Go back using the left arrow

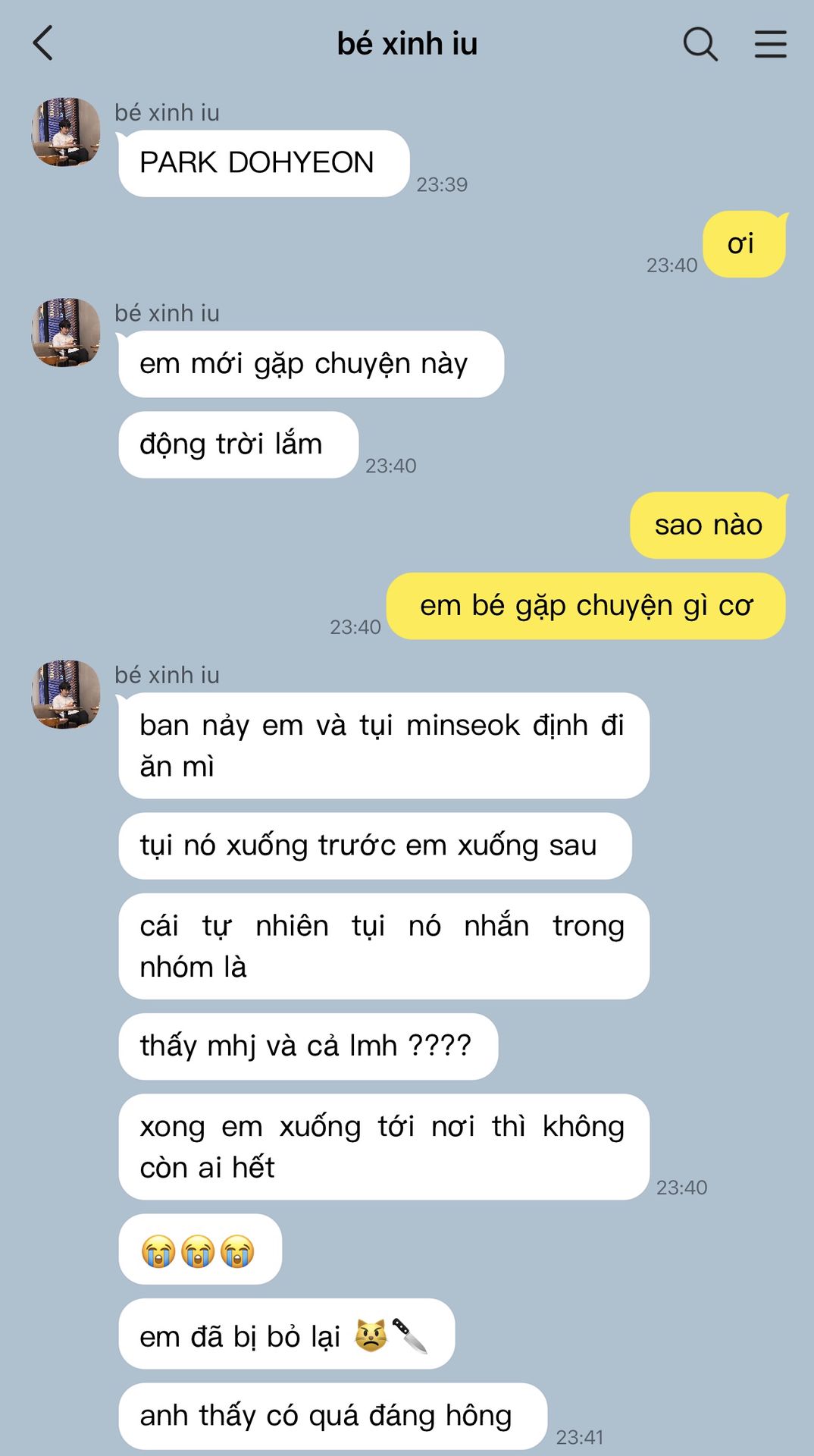43,43
